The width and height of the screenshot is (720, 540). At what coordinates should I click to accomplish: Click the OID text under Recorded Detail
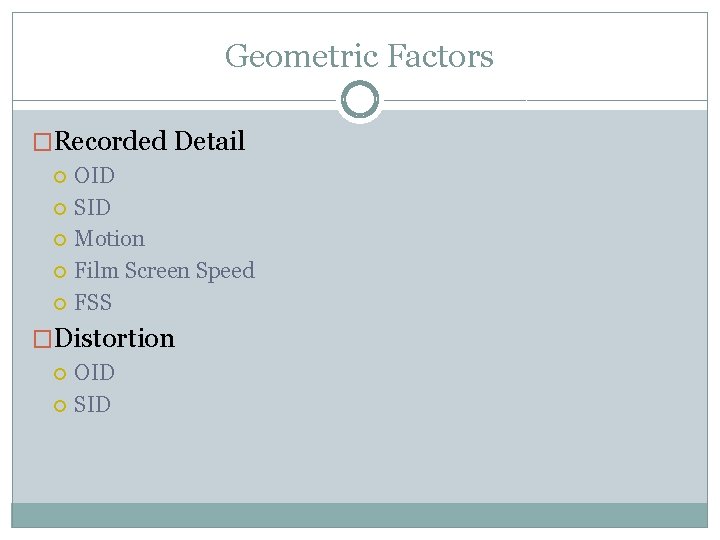(x=94, y=175)
